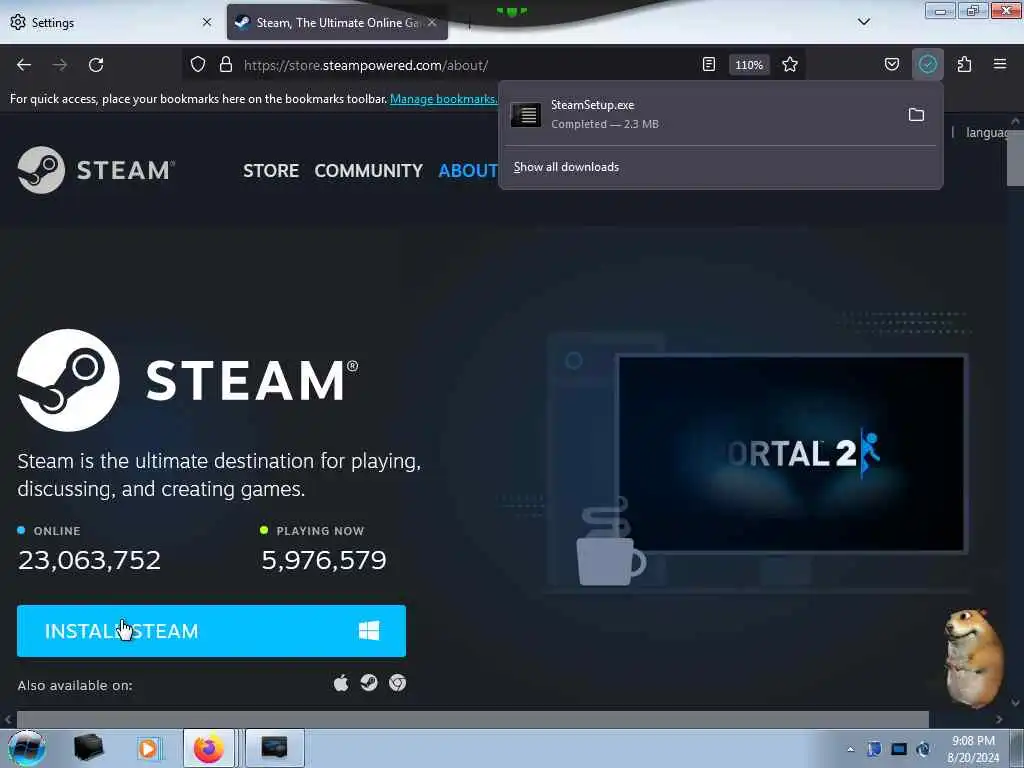1024x768 pixels.
Task: Open the COMMUNITY menu item
Action: tap(368, 170)
